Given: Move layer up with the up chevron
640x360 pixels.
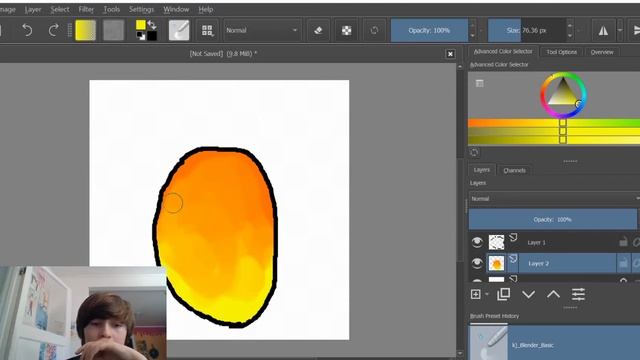Looking at the screenshot, I should click(x=553, y=294).
